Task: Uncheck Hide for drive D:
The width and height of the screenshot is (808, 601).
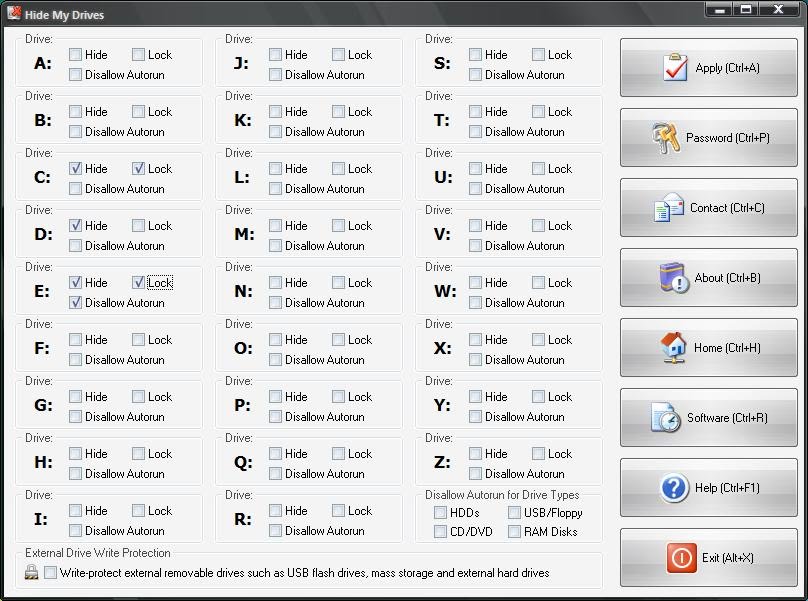Action: coord(75,226)
